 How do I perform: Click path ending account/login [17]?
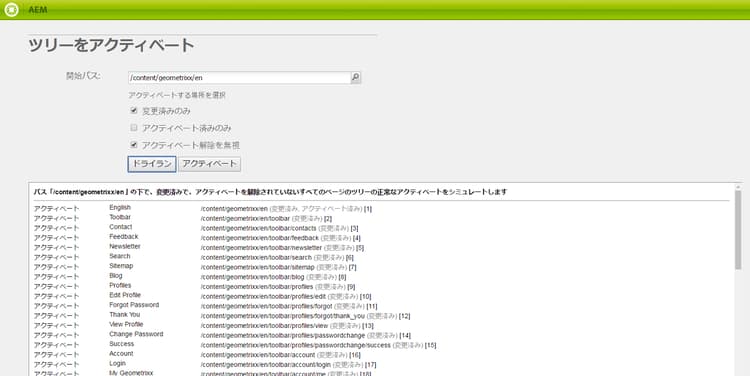point(288,365)
